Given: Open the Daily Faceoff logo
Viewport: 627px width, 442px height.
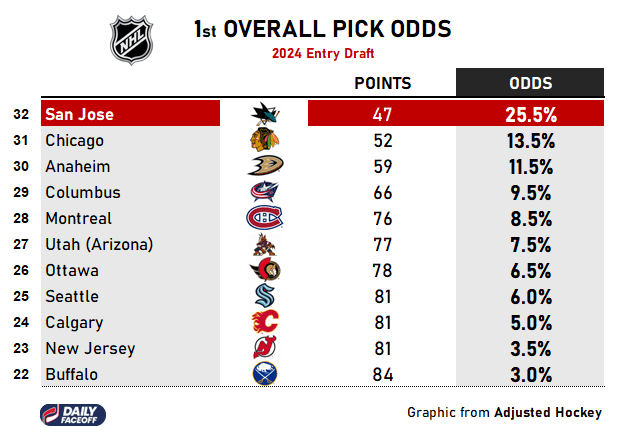Looking at the screenshot, I should click(72, 412).
